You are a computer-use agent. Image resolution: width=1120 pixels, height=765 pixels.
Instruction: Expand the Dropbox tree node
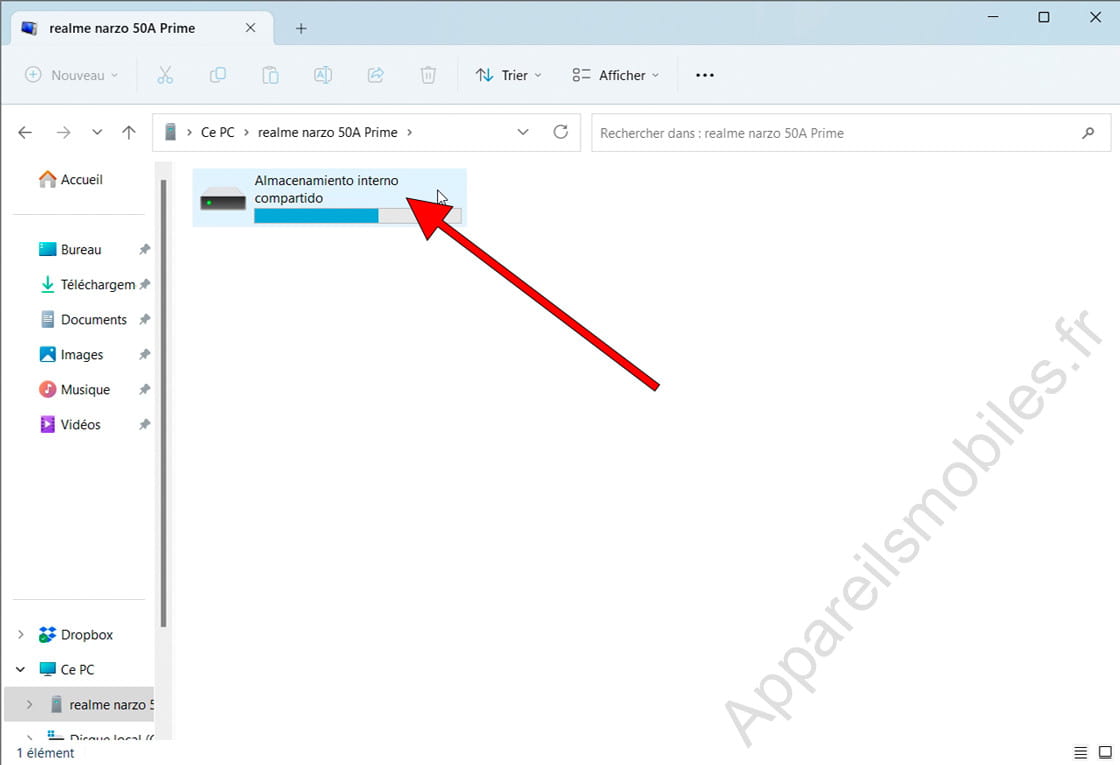[21, 634]
